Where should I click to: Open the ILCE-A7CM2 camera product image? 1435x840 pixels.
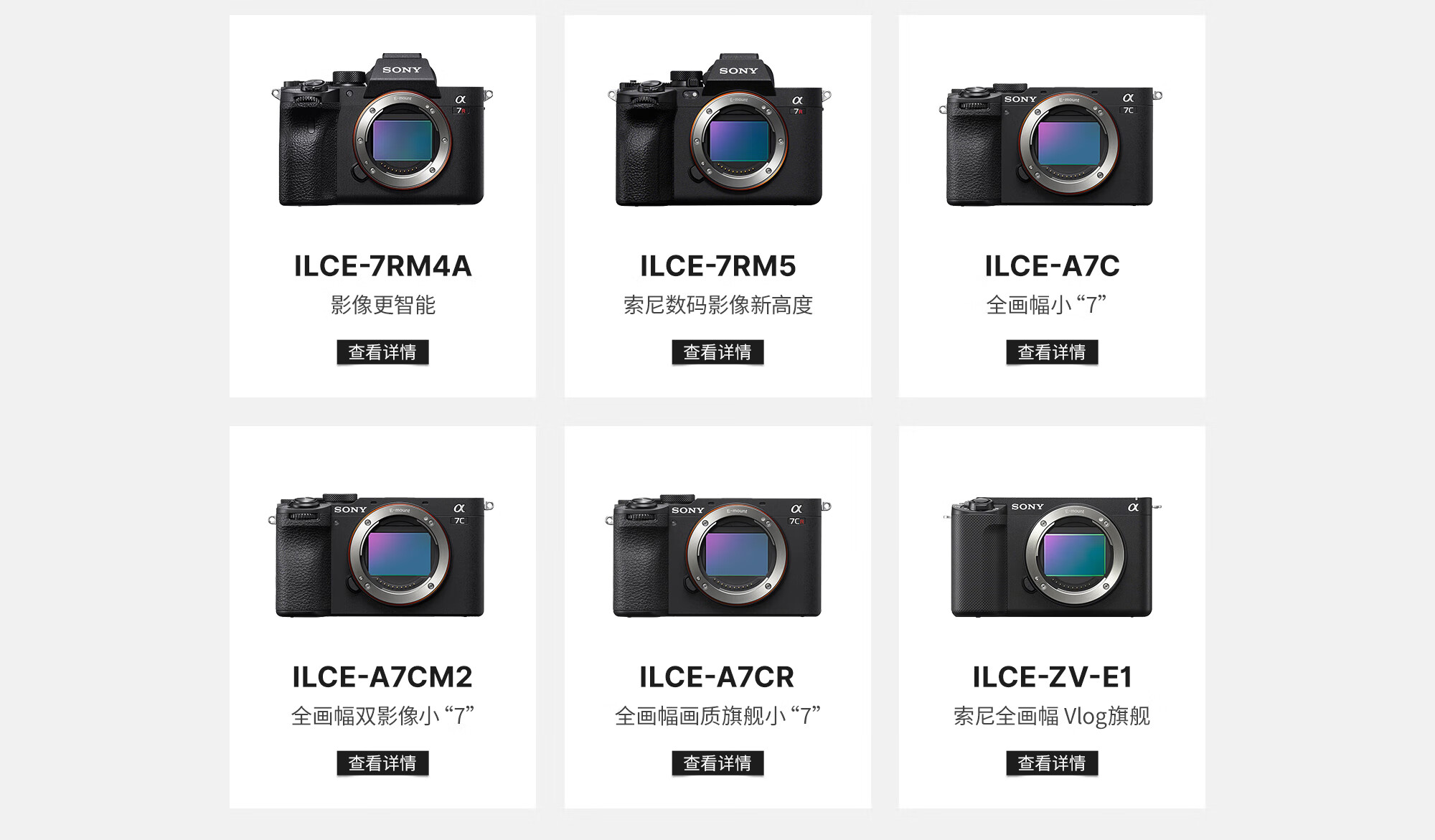point(381,555)
